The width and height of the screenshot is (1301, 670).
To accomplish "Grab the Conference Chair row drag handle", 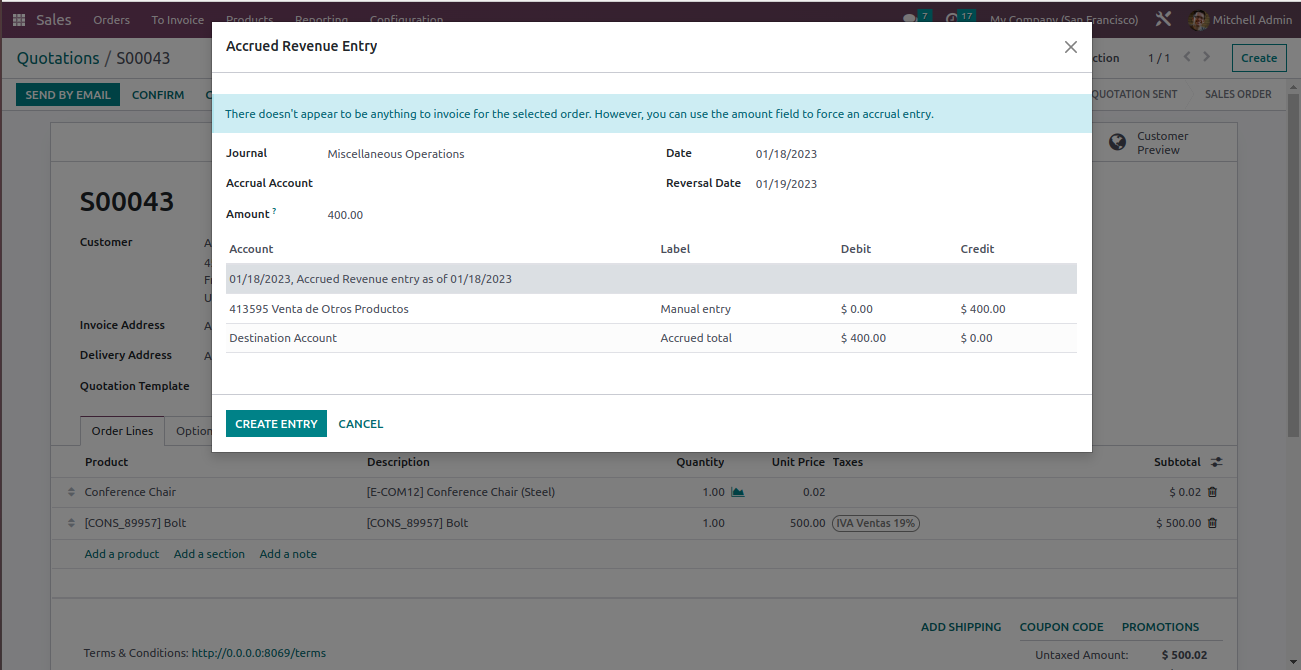I will [x=71, y=492].
